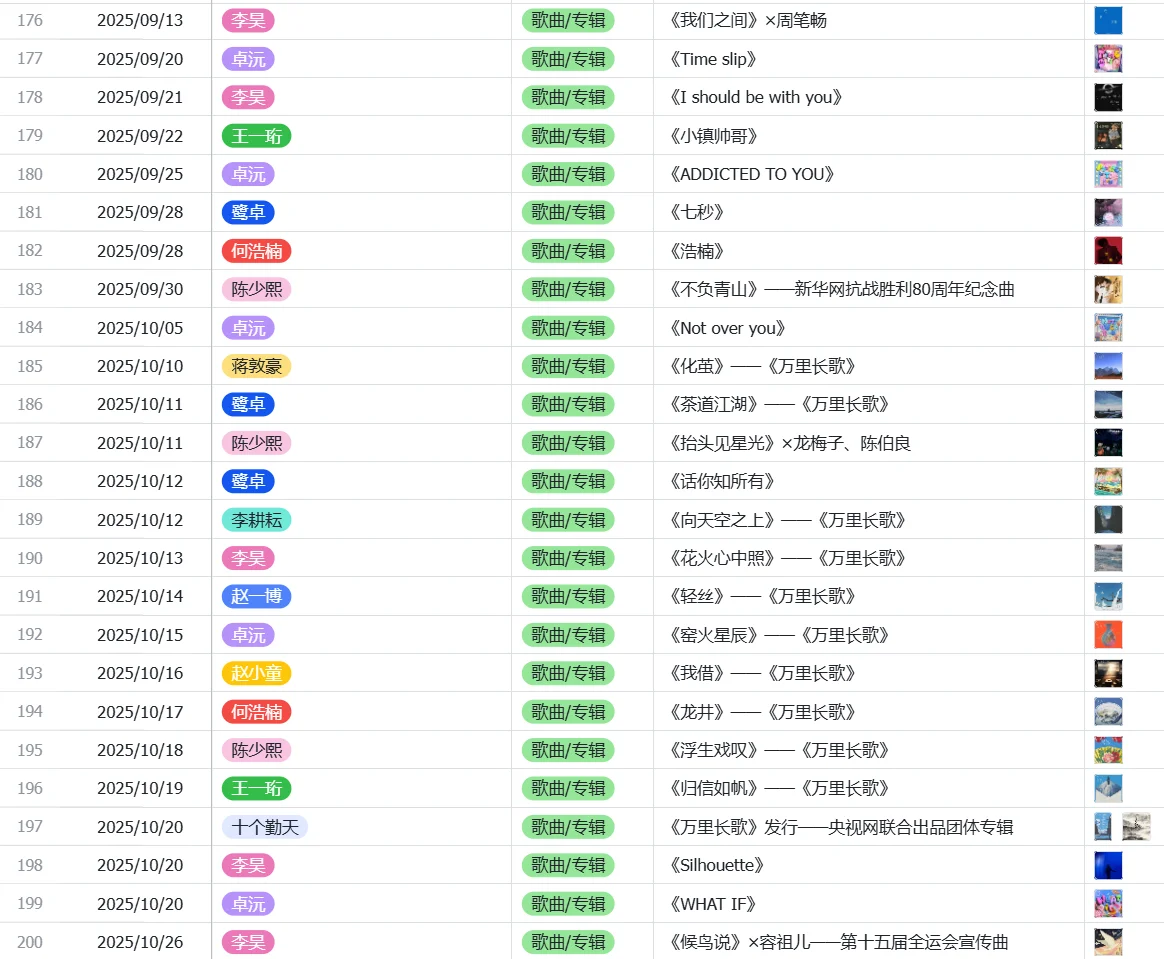Select row number 200
Viewport: 1164px width, 959px height.
[x=30, y=942]
